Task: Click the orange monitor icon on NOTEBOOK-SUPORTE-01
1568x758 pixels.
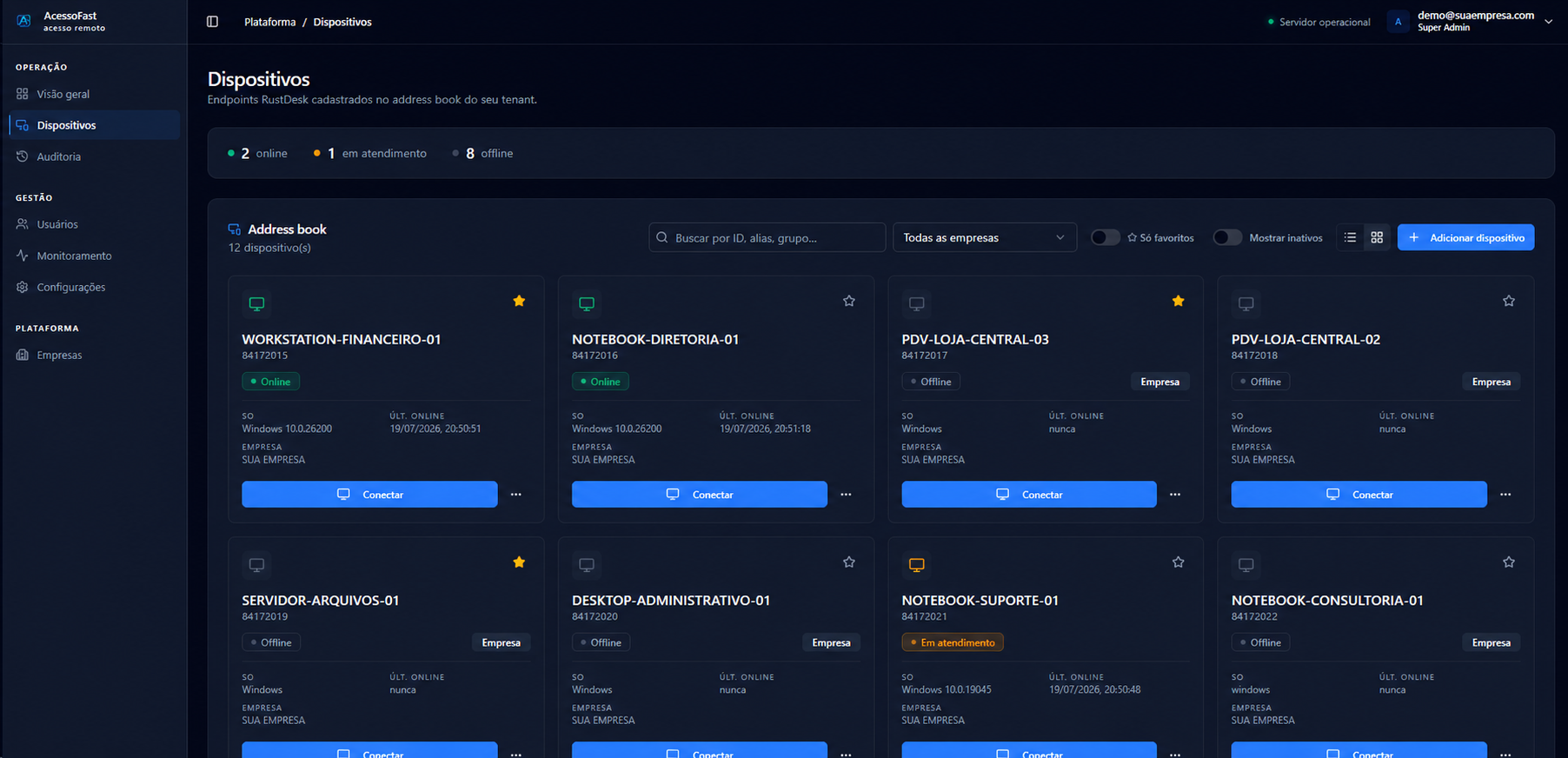Action: point(916,565)
